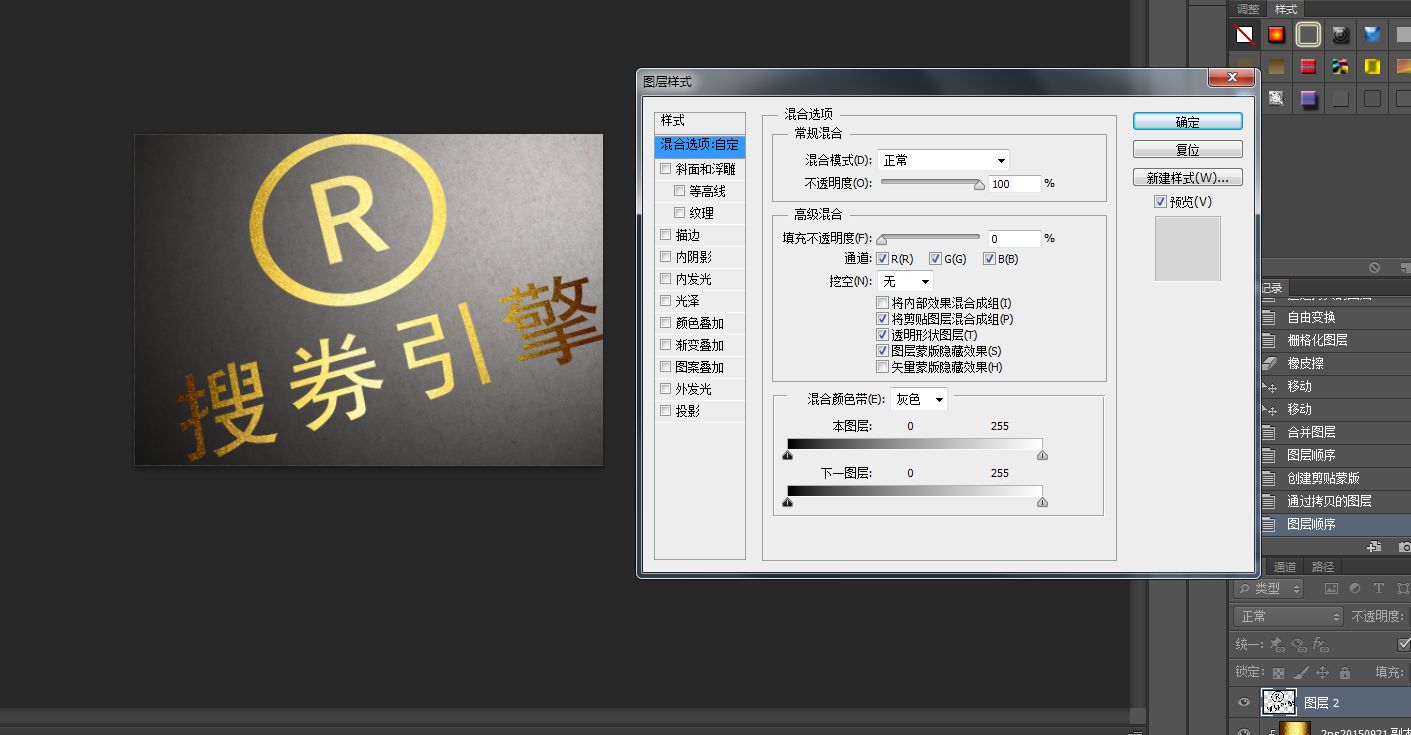Screen dimensions: 1411x735
Task: Click the 样式 header in dialog
Action: pyautogui.click(x=700, y=121)
